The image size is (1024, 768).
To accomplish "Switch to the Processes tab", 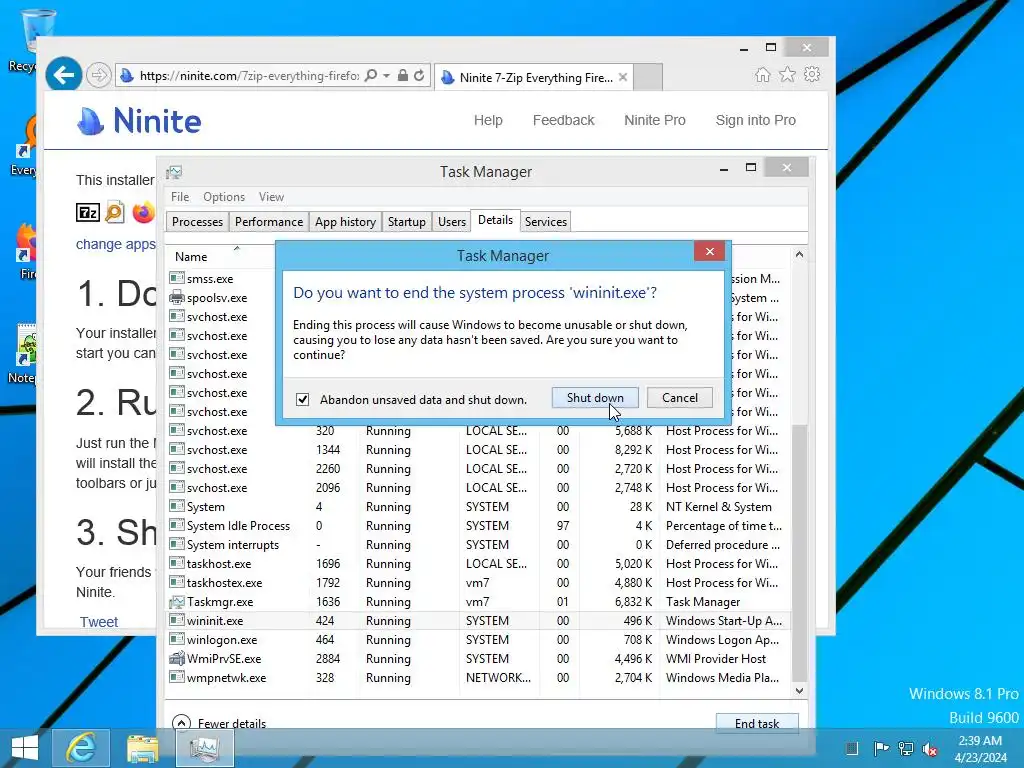I will click(x=197, y=221).
